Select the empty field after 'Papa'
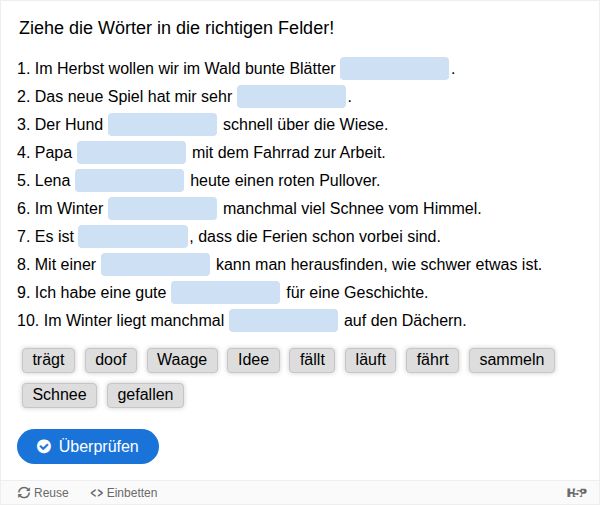This screenshot has height=505, width=600. click(x=132, y=152)
